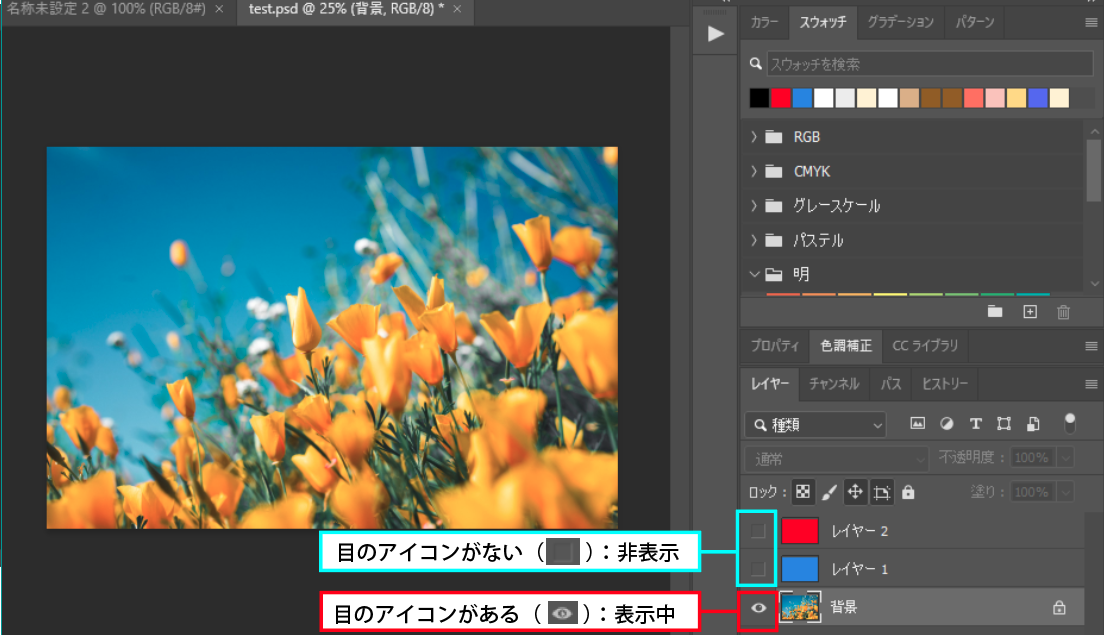
Task: Show レイヤー 1 using its visibility box
Action: click(758, 568)
